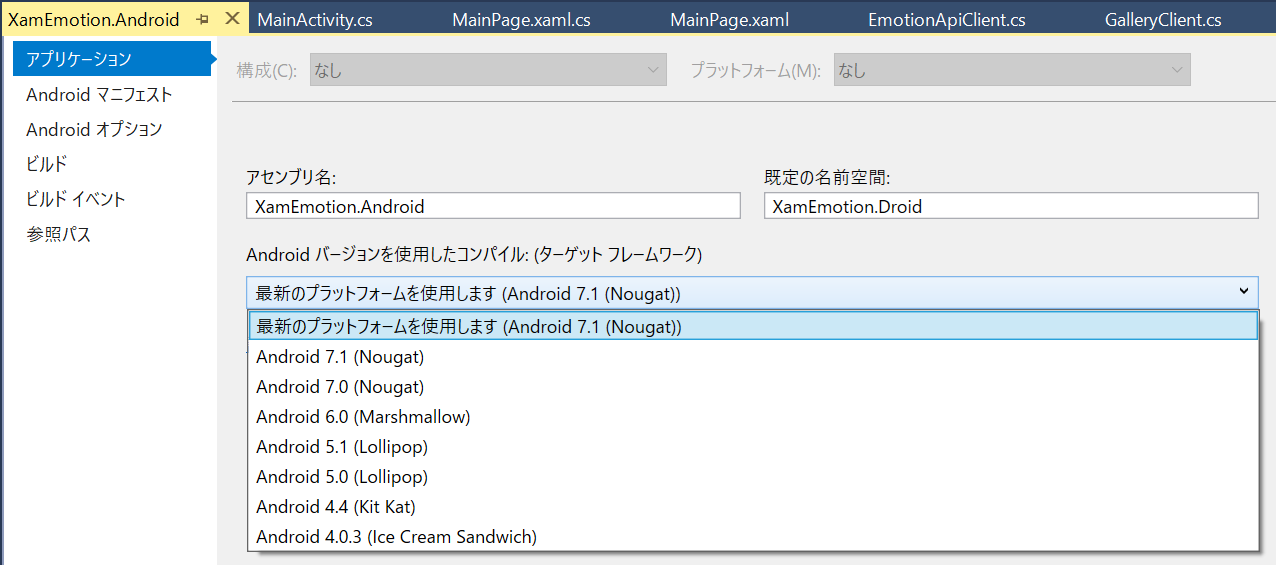Open the プラットフォーム dropdown
The image size is (1276, 565).
click(1012, 70)
